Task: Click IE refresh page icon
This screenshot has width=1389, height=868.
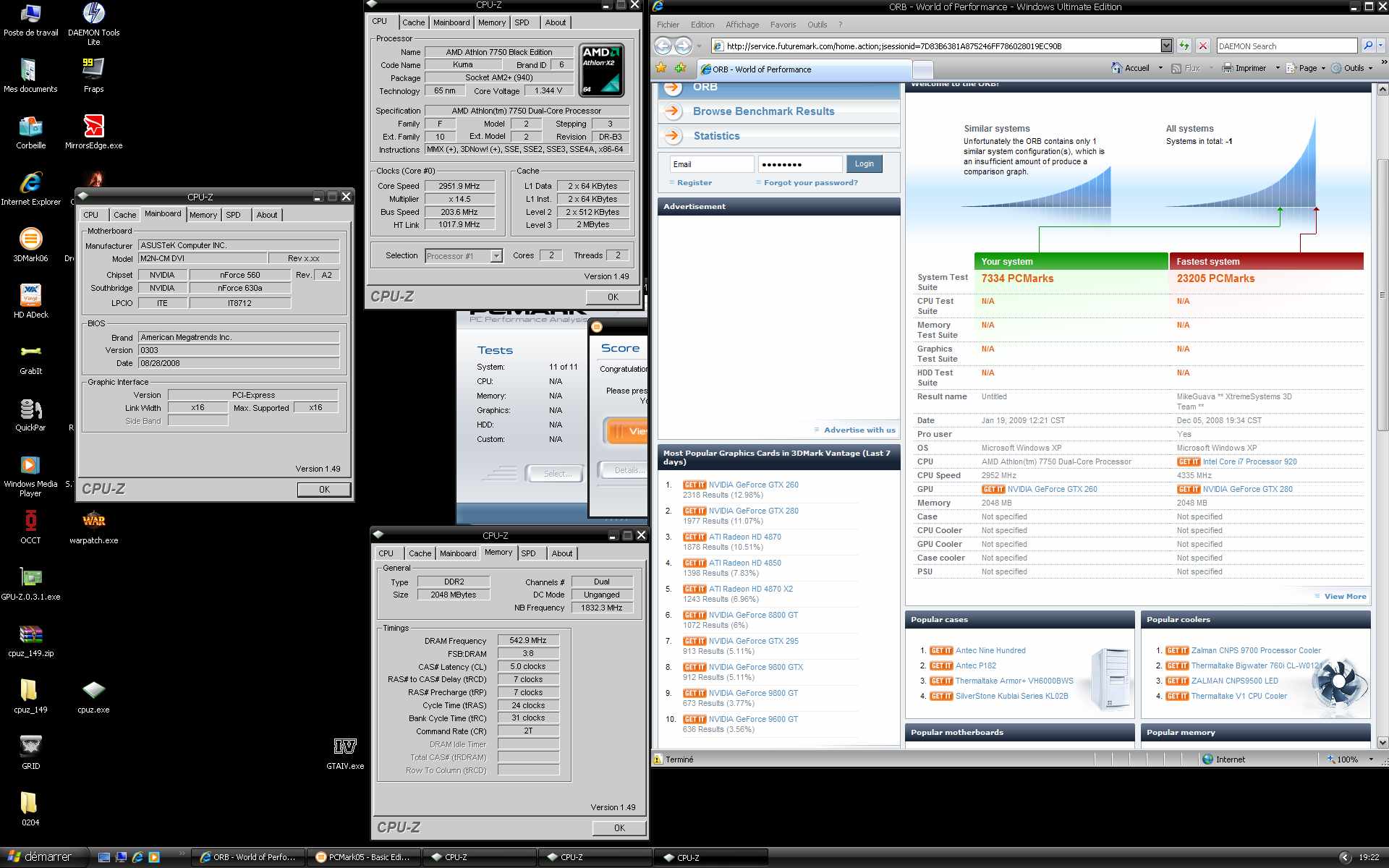Action: tap(1184, 46)
